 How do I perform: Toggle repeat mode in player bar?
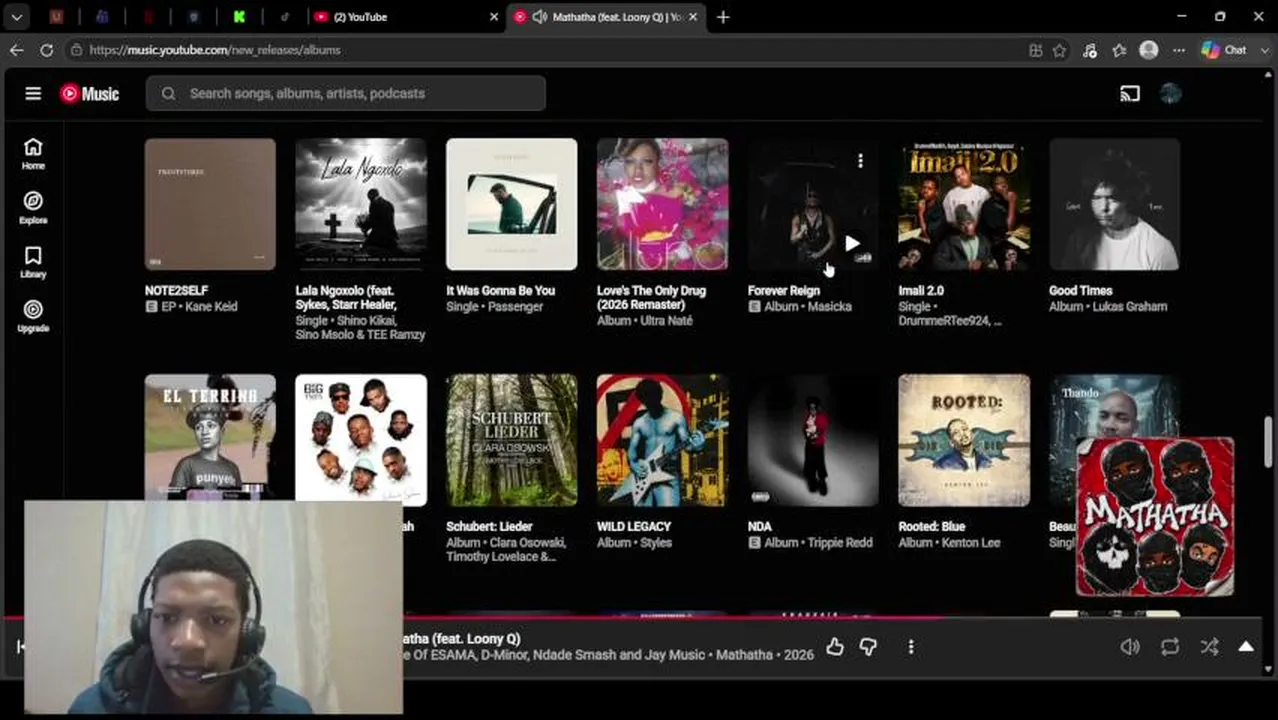tap(1170, 647)
